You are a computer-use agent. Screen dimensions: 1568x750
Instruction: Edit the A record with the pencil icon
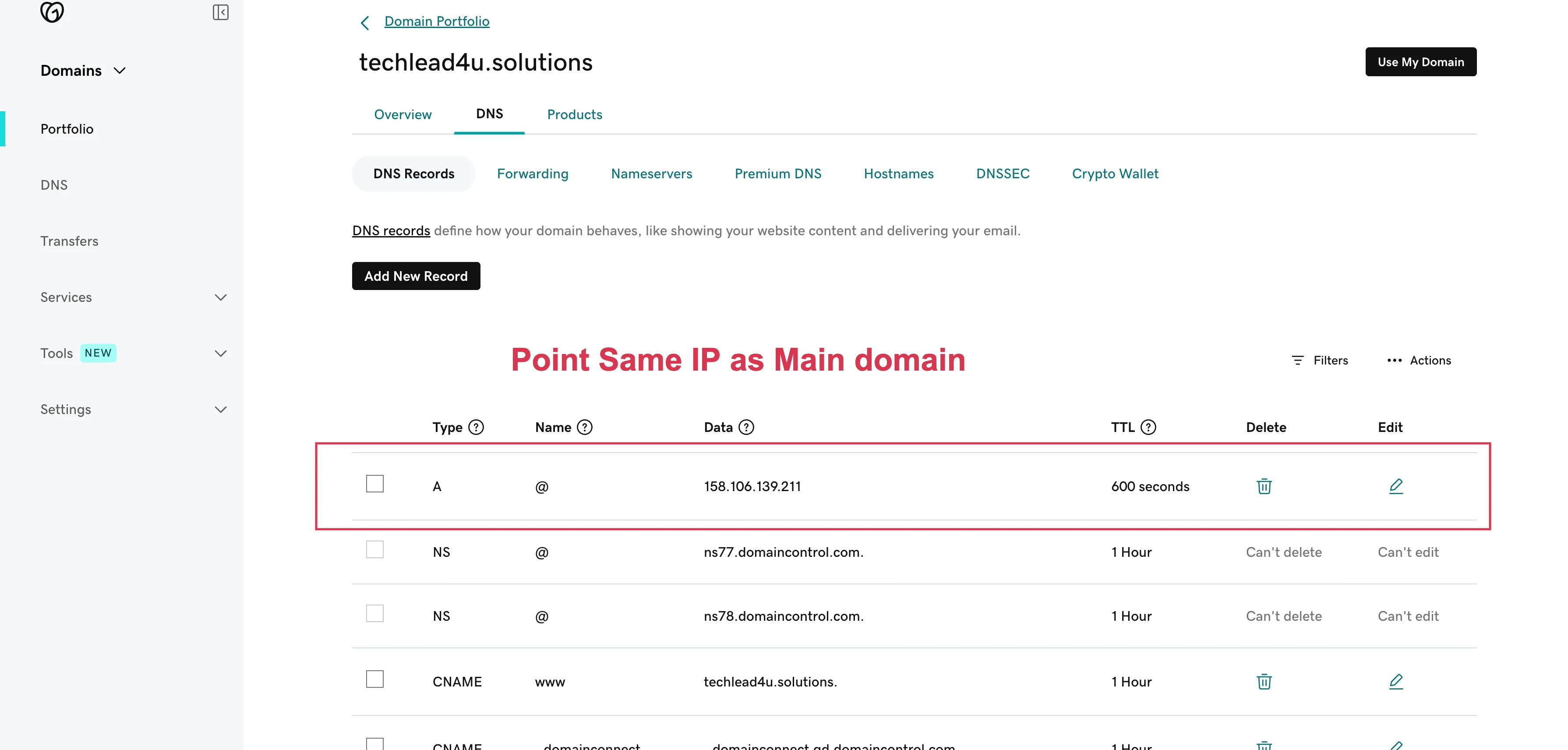(x=1396, y=486)
